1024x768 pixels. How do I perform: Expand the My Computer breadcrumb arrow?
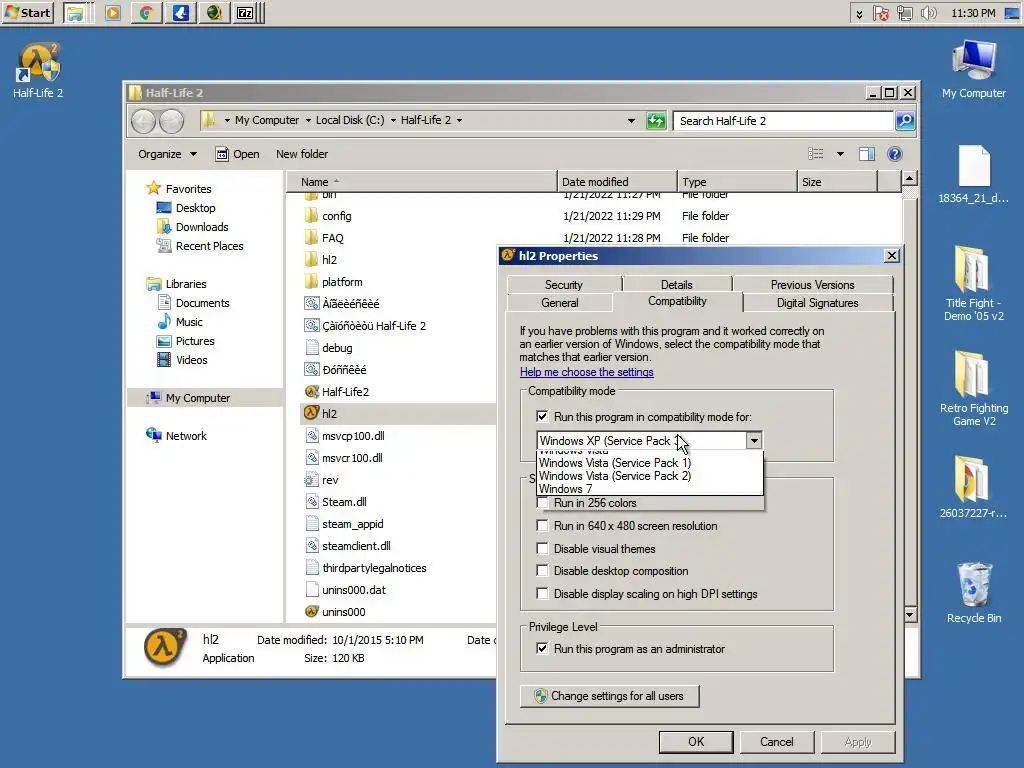307,120
